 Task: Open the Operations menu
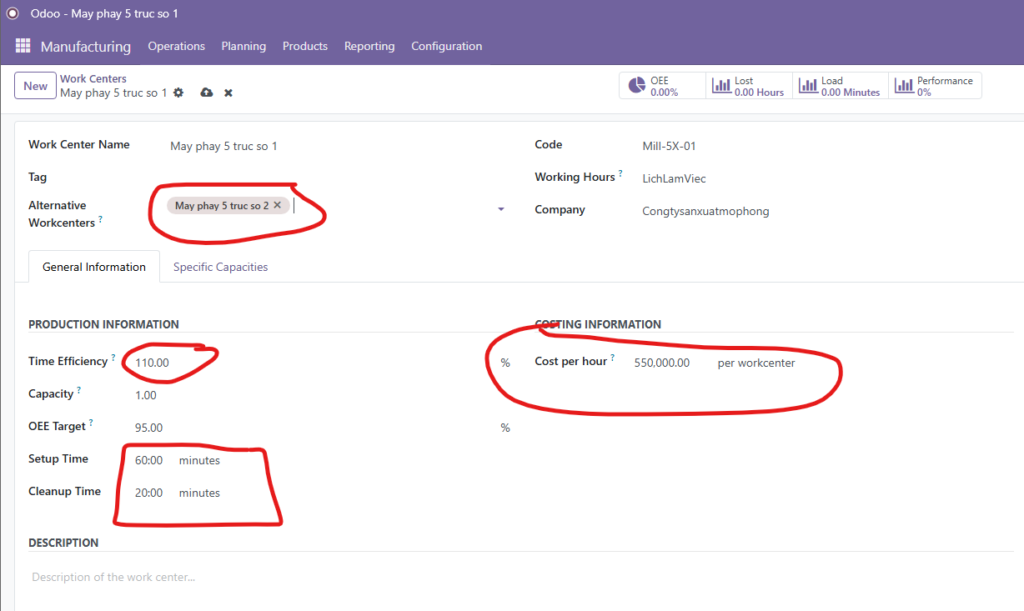click(176, 46)
